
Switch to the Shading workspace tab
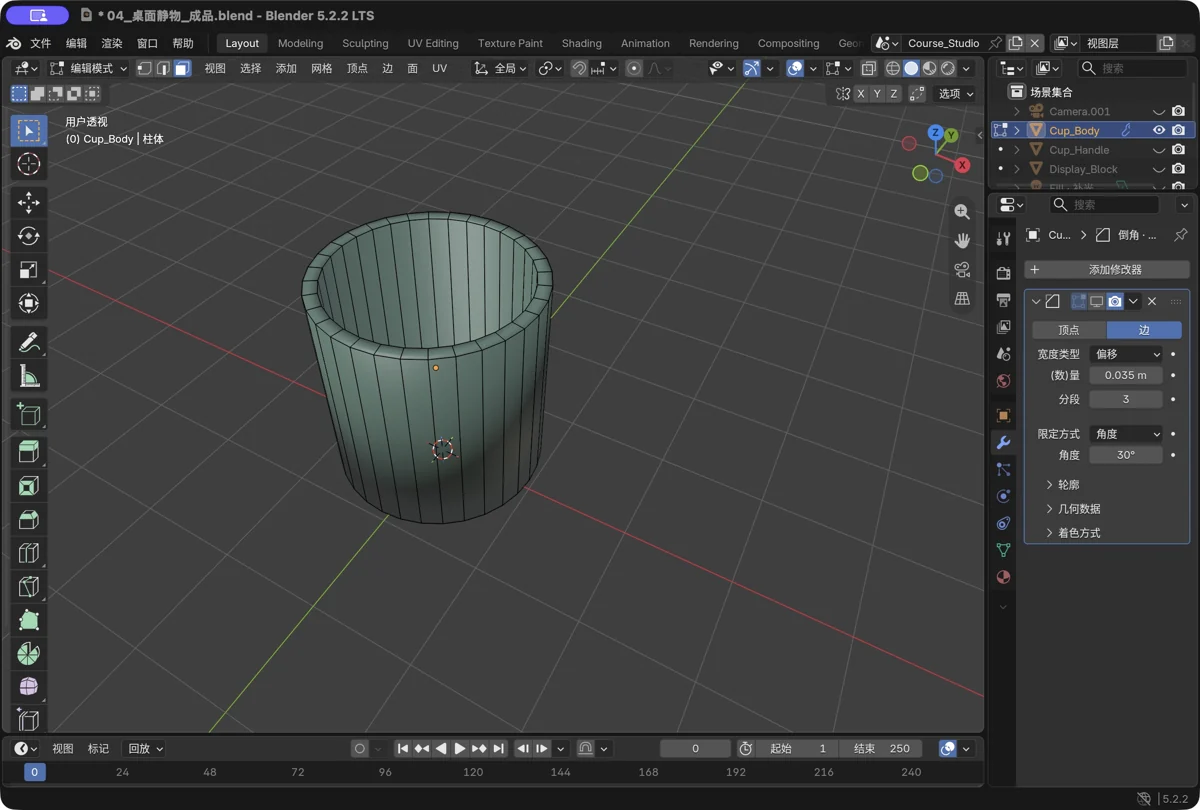coord(581,43)
